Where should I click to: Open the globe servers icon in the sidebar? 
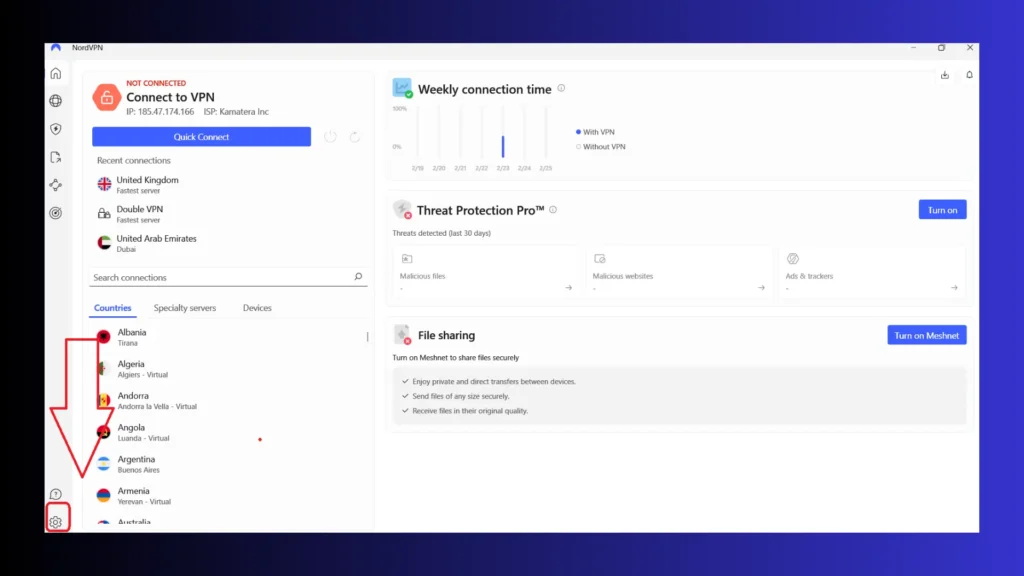56,101
